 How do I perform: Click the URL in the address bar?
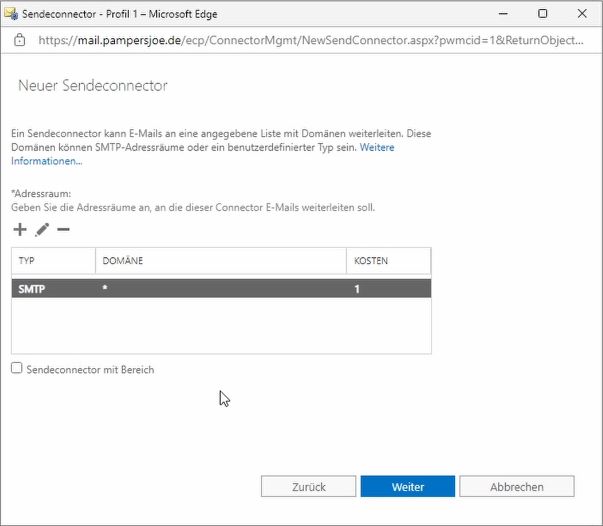click(311, 40)
